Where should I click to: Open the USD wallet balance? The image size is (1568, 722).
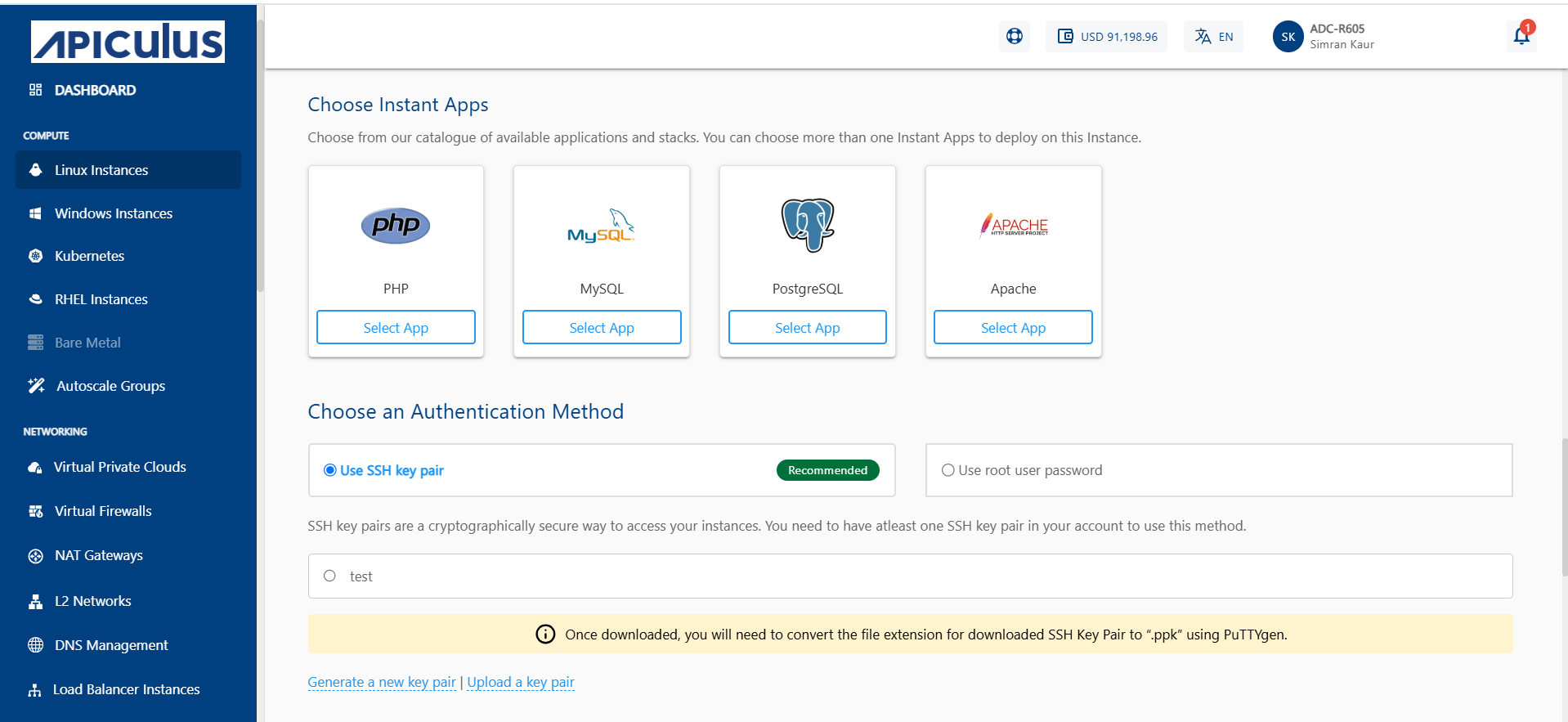point(1107,37)
